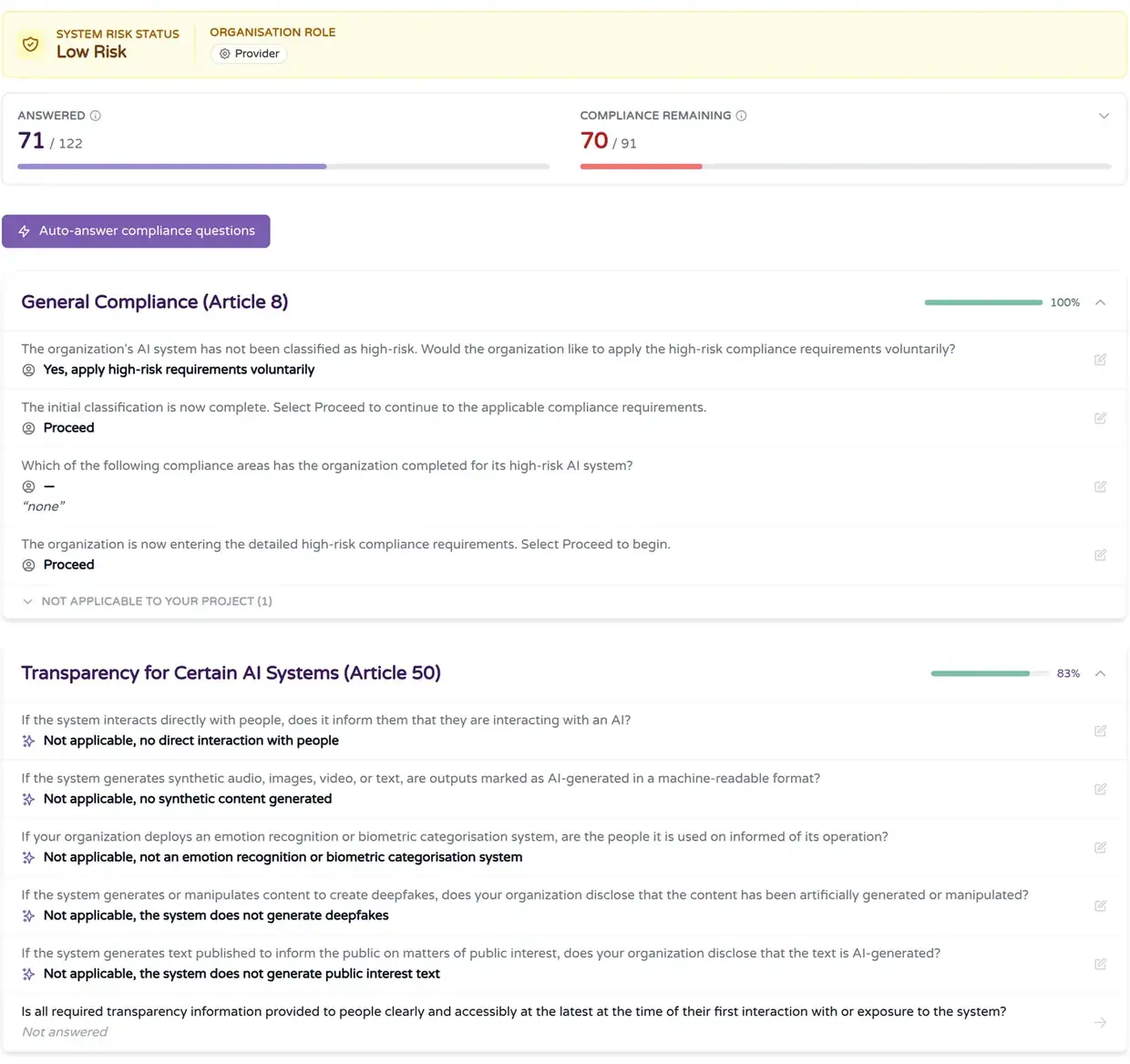Edit answer for initial classification Proceed question
Viewport: 1130px width, 1064px height.
coord(1100,418)
